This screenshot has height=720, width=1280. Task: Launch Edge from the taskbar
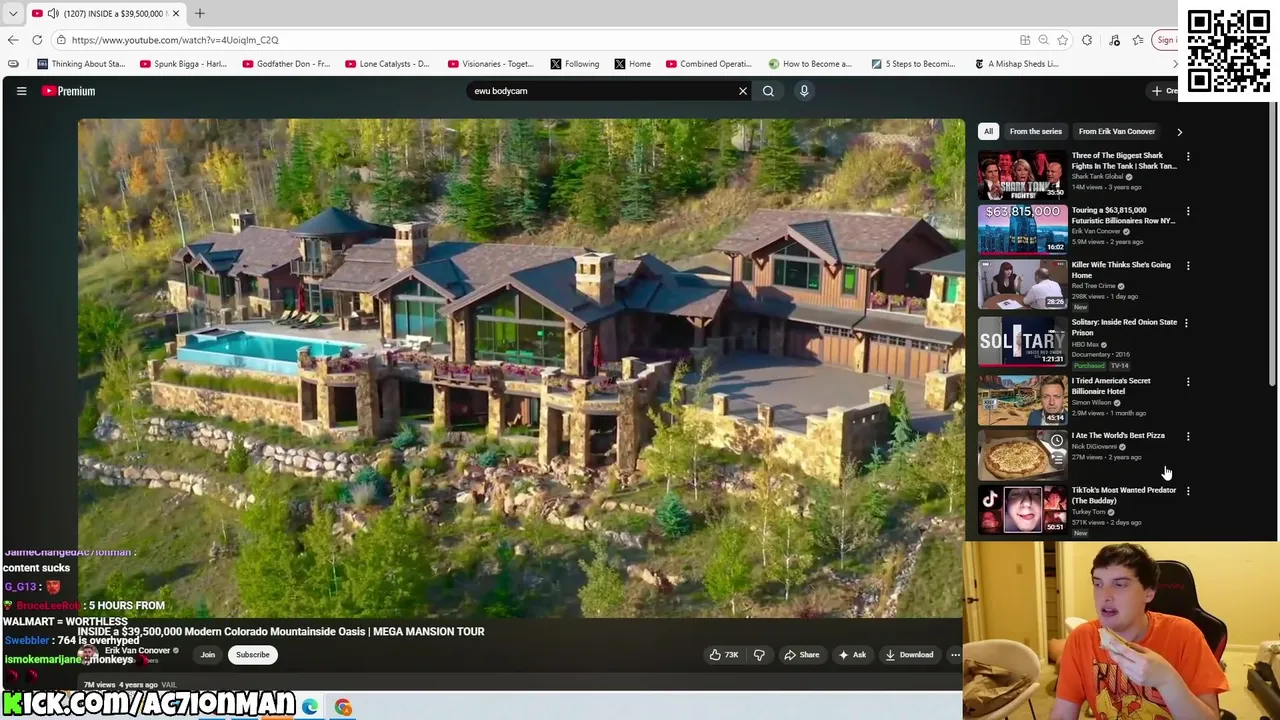pos(310,707)
